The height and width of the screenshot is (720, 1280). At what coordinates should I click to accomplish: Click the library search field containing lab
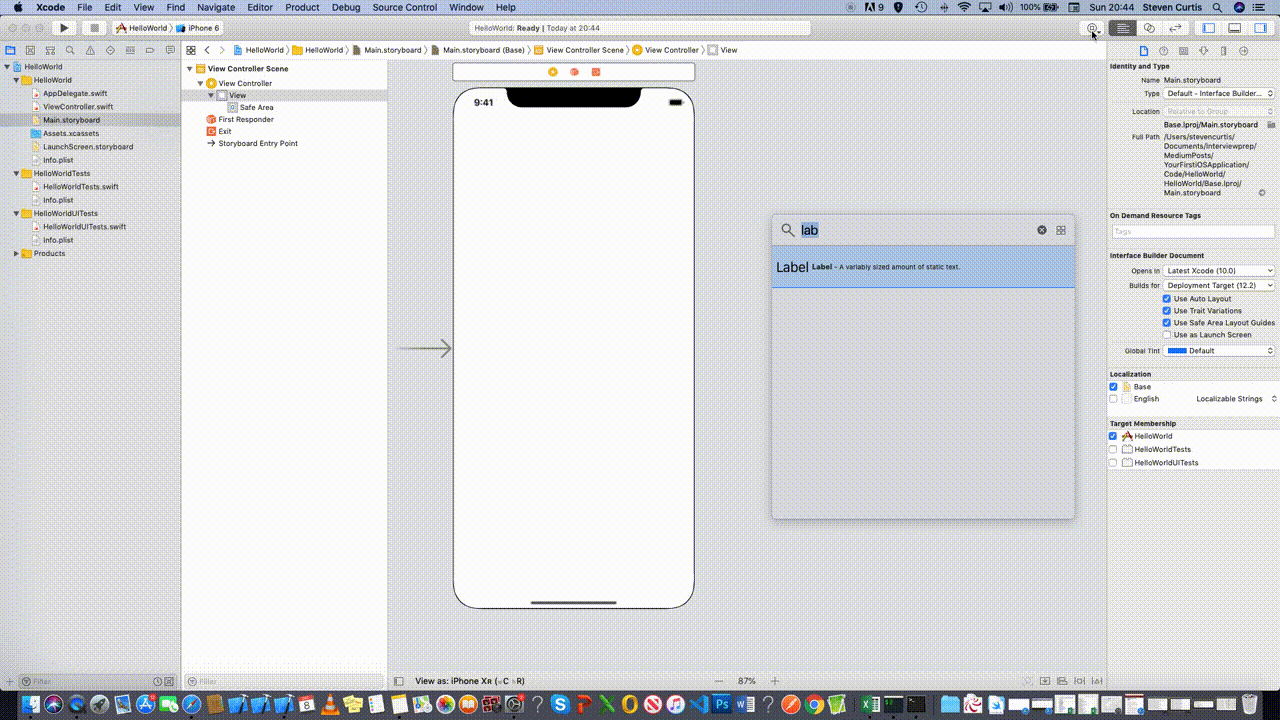(900, 230)
